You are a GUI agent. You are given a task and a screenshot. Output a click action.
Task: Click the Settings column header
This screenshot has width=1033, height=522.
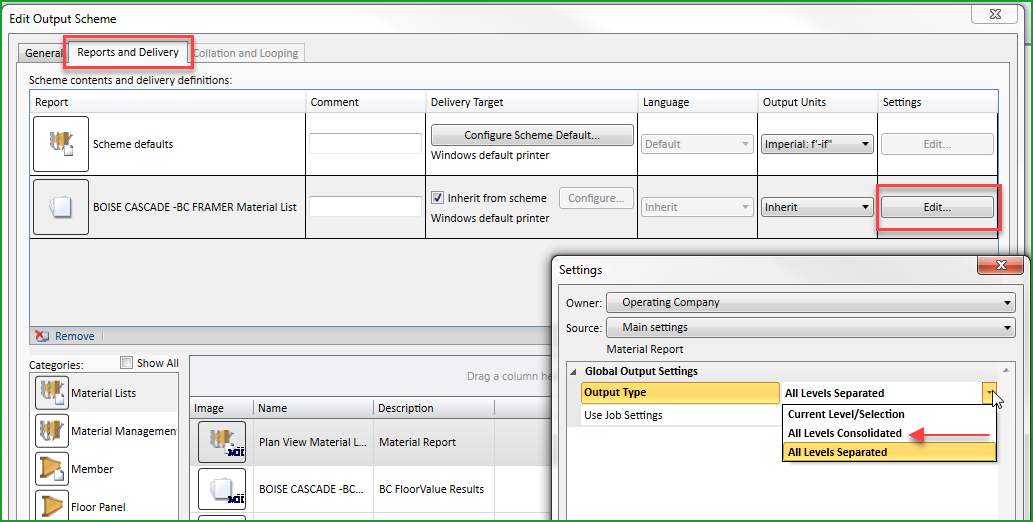(937, 102)
